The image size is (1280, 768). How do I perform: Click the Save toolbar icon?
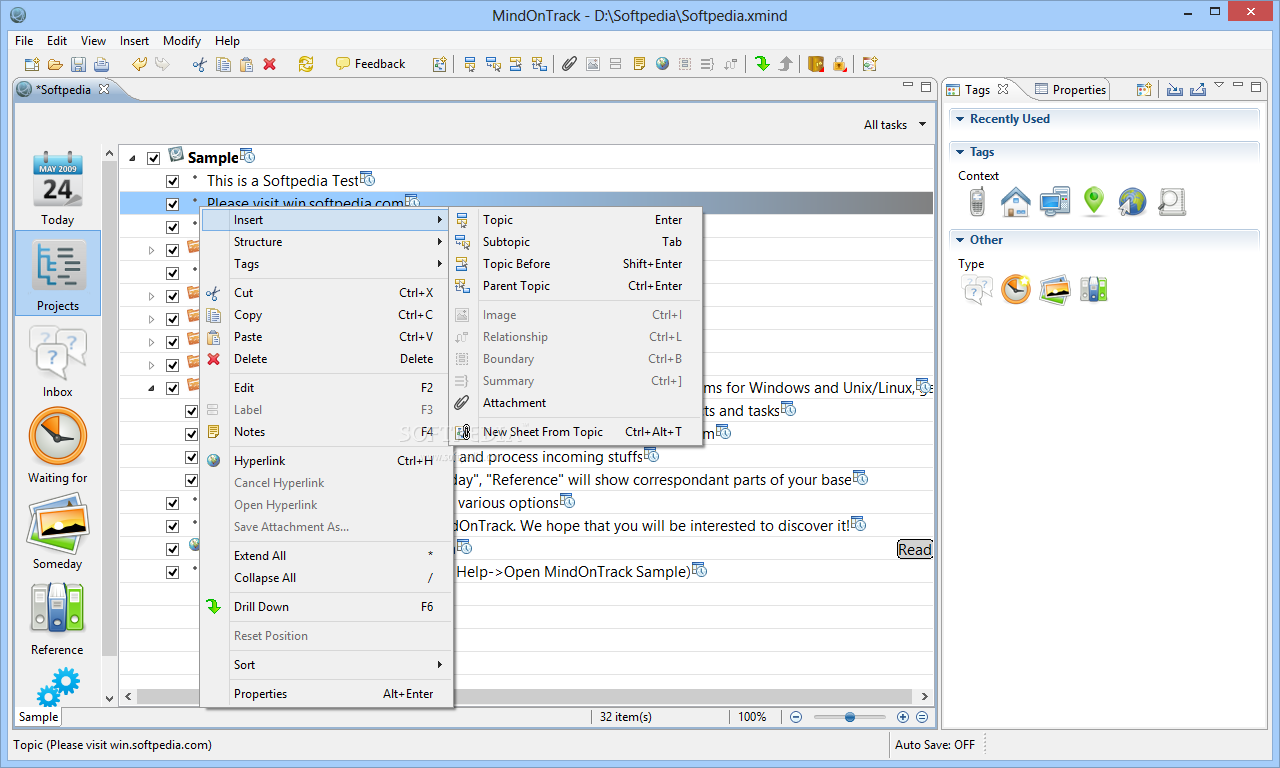coord(78,64)
